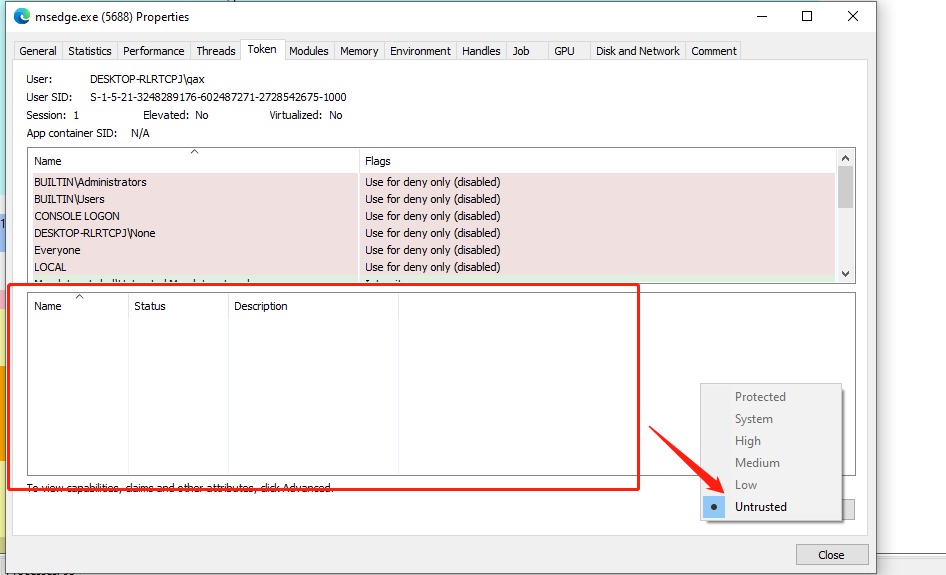
Task: Select the Token tab
Action: coord(262,49)
